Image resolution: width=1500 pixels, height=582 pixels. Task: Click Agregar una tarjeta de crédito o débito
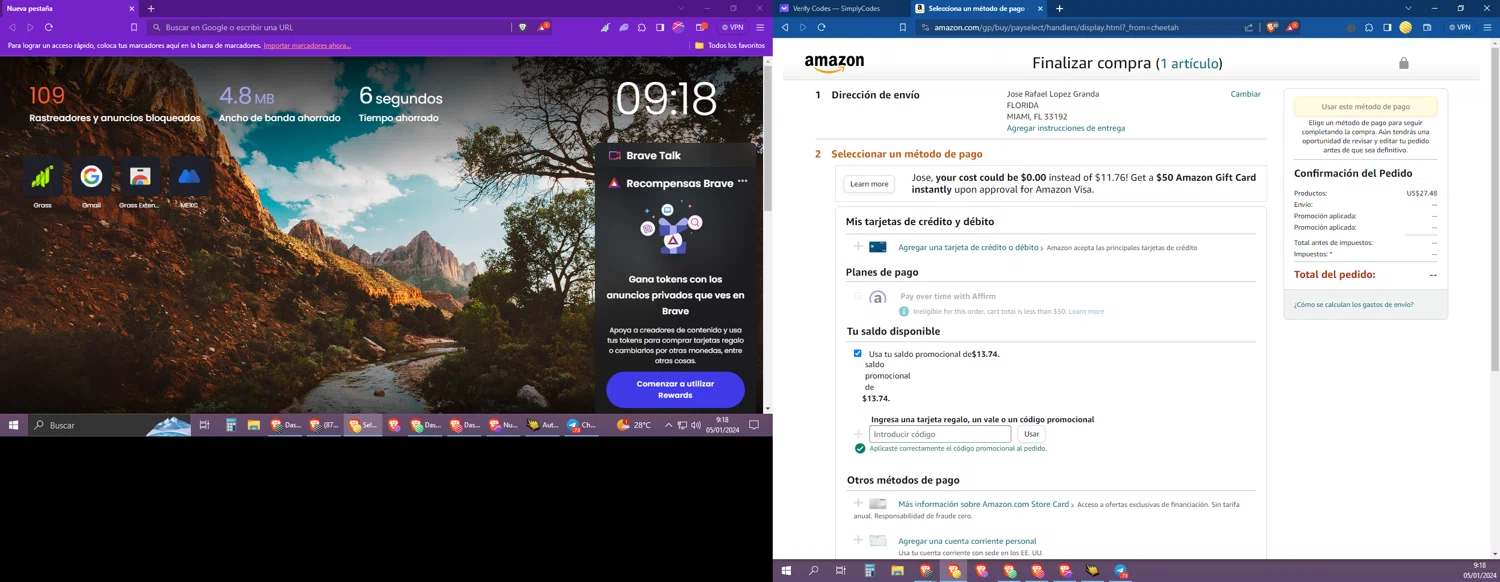point(968,247)
